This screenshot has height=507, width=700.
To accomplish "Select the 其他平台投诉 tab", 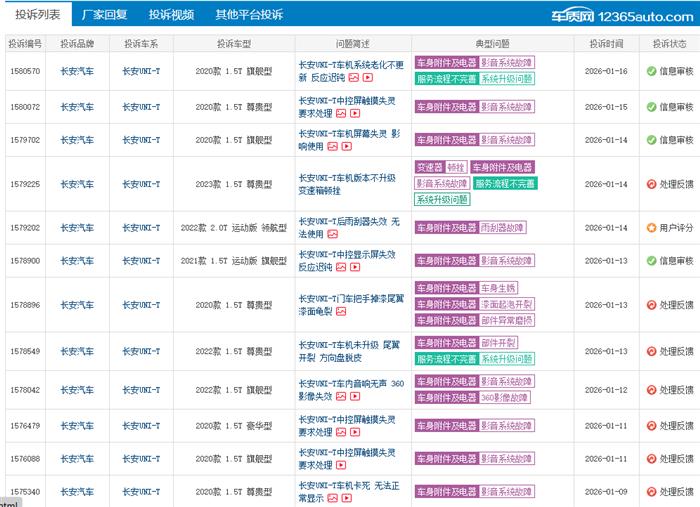I will pos(248,15).
